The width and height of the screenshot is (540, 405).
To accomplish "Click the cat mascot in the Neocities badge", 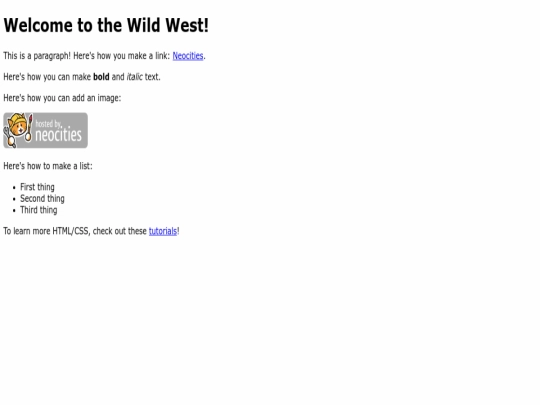I will pos(17,129).
